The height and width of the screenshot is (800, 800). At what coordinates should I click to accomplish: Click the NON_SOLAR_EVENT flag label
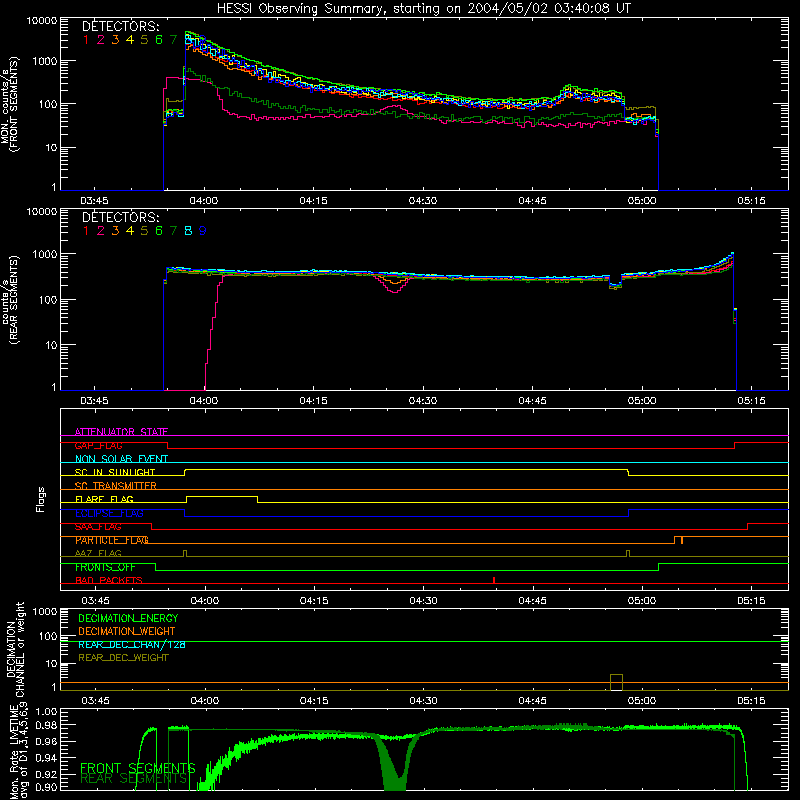pos(121,459)
